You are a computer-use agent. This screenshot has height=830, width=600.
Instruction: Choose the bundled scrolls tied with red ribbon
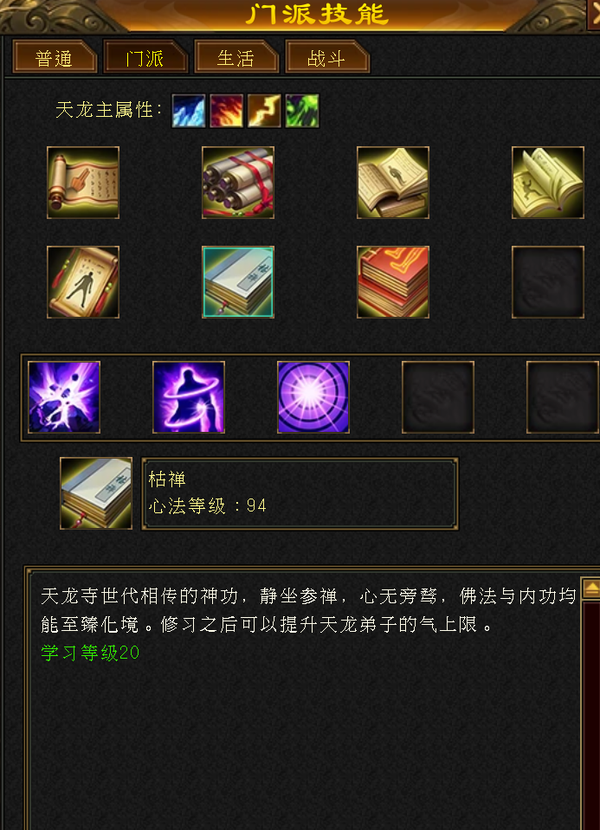click(238, 183)
